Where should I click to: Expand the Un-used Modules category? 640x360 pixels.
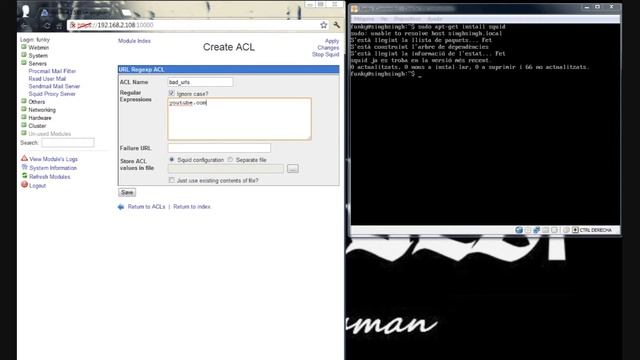pos(49,134)
